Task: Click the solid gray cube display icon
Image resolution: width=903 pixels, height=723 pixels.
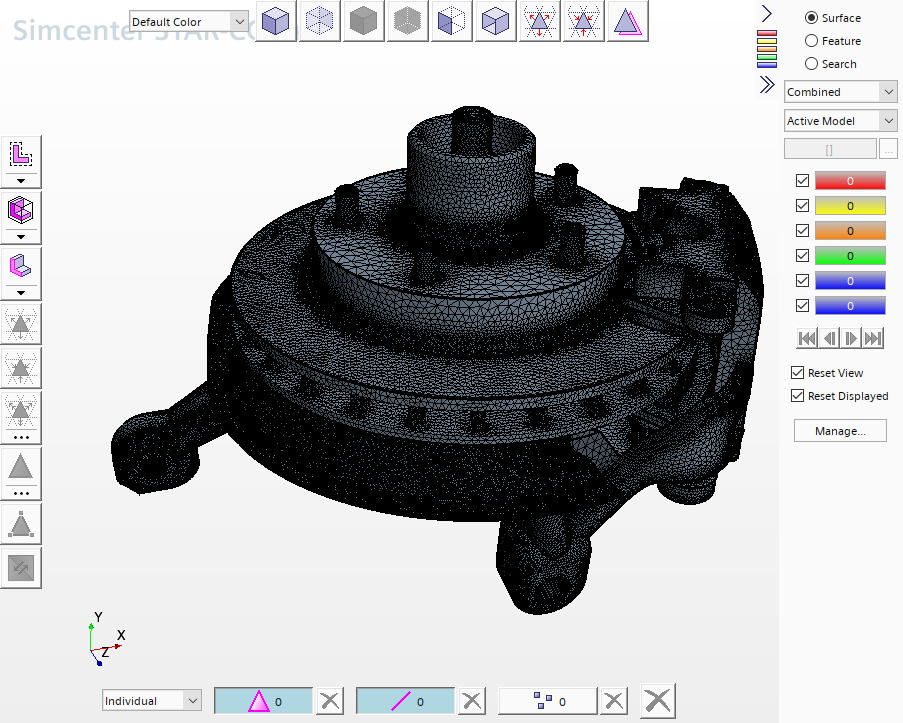Action: click(363, 21)
